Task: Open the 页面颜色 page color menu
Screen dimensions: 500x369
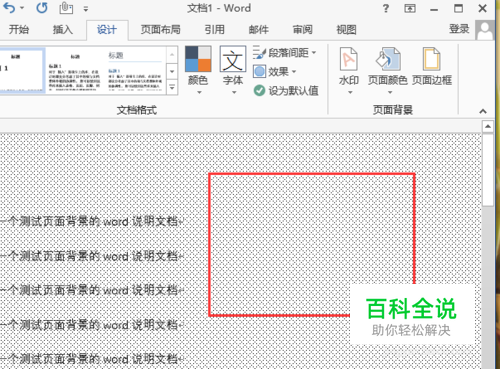Action: 388,70
